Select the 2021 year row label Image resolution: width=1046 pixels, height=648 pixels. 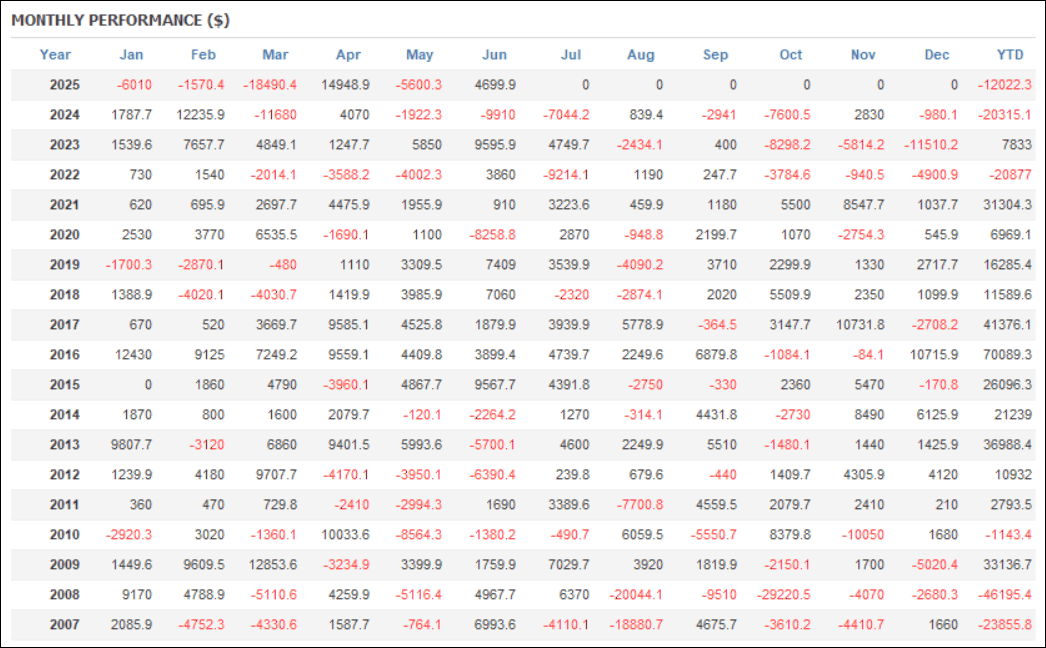tap(65, 205)
